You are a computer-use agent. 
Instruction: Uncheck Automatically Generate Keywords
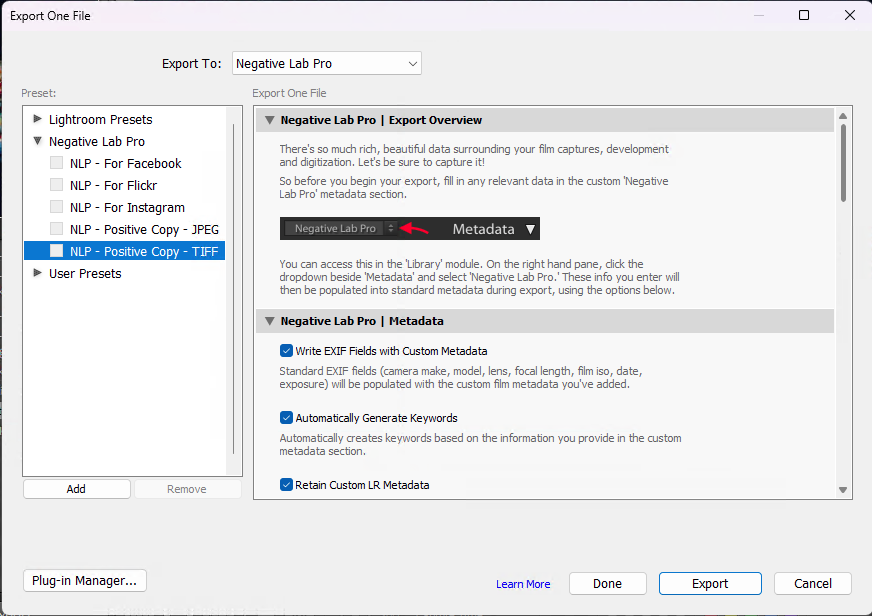click(286, 418)
